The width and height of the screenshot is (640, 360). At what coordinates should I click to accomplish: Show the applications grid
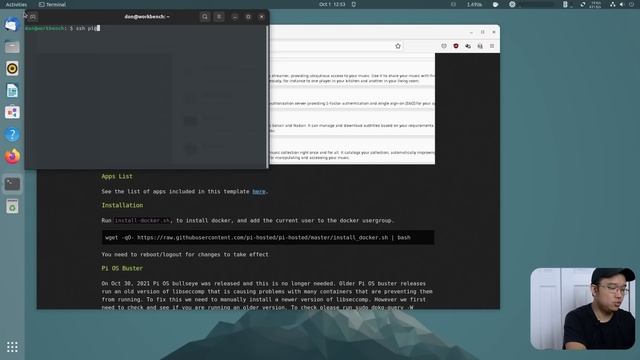pyautogui.click(x=12, y=347)
